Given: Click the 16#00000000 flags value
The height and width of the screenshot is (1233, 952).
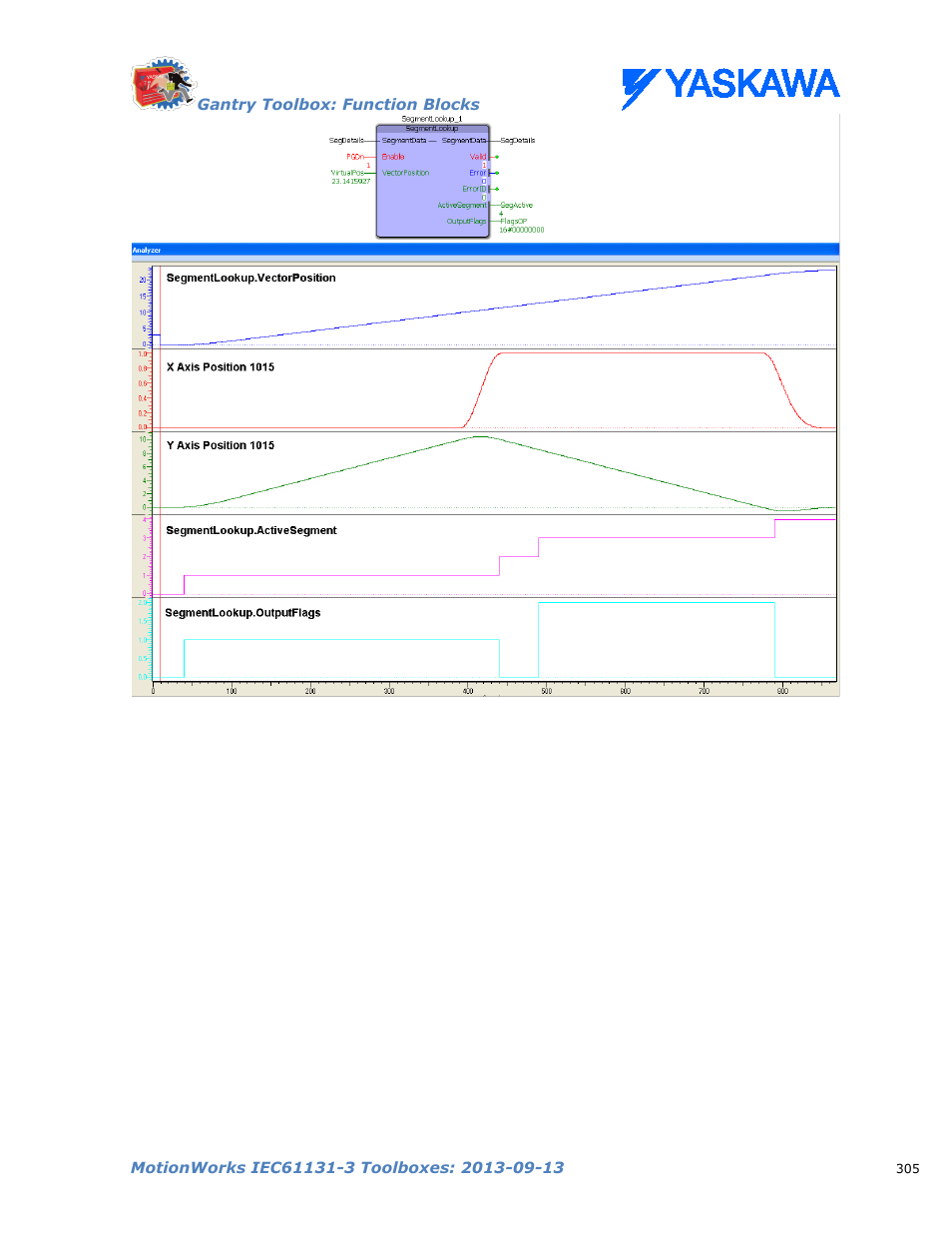Looking at the screenshot, I should [522, 230].
